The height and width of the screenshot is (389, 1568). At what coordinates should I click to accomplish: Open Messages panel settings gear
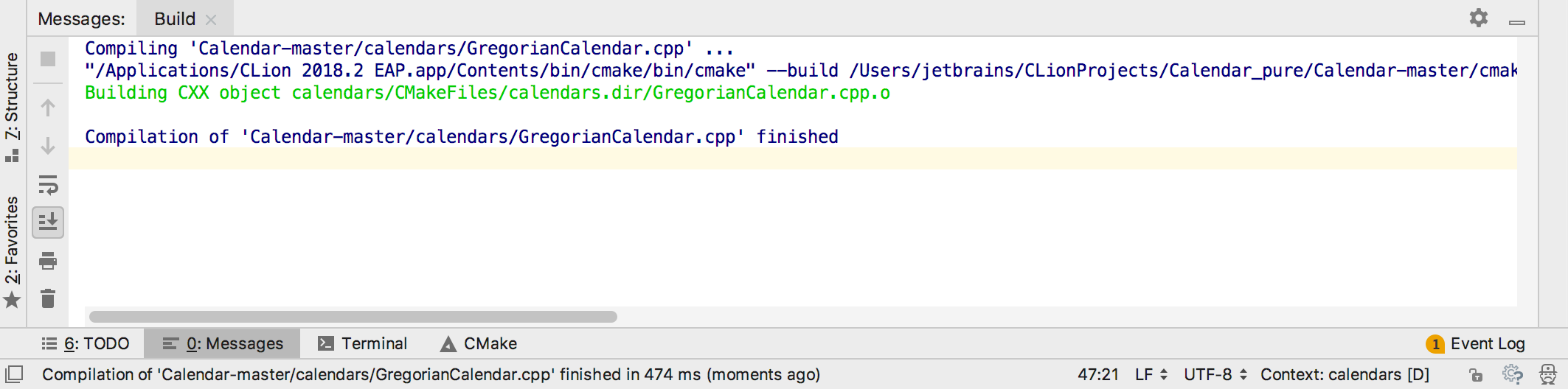pyautogui.click(x=1478, y=18)
